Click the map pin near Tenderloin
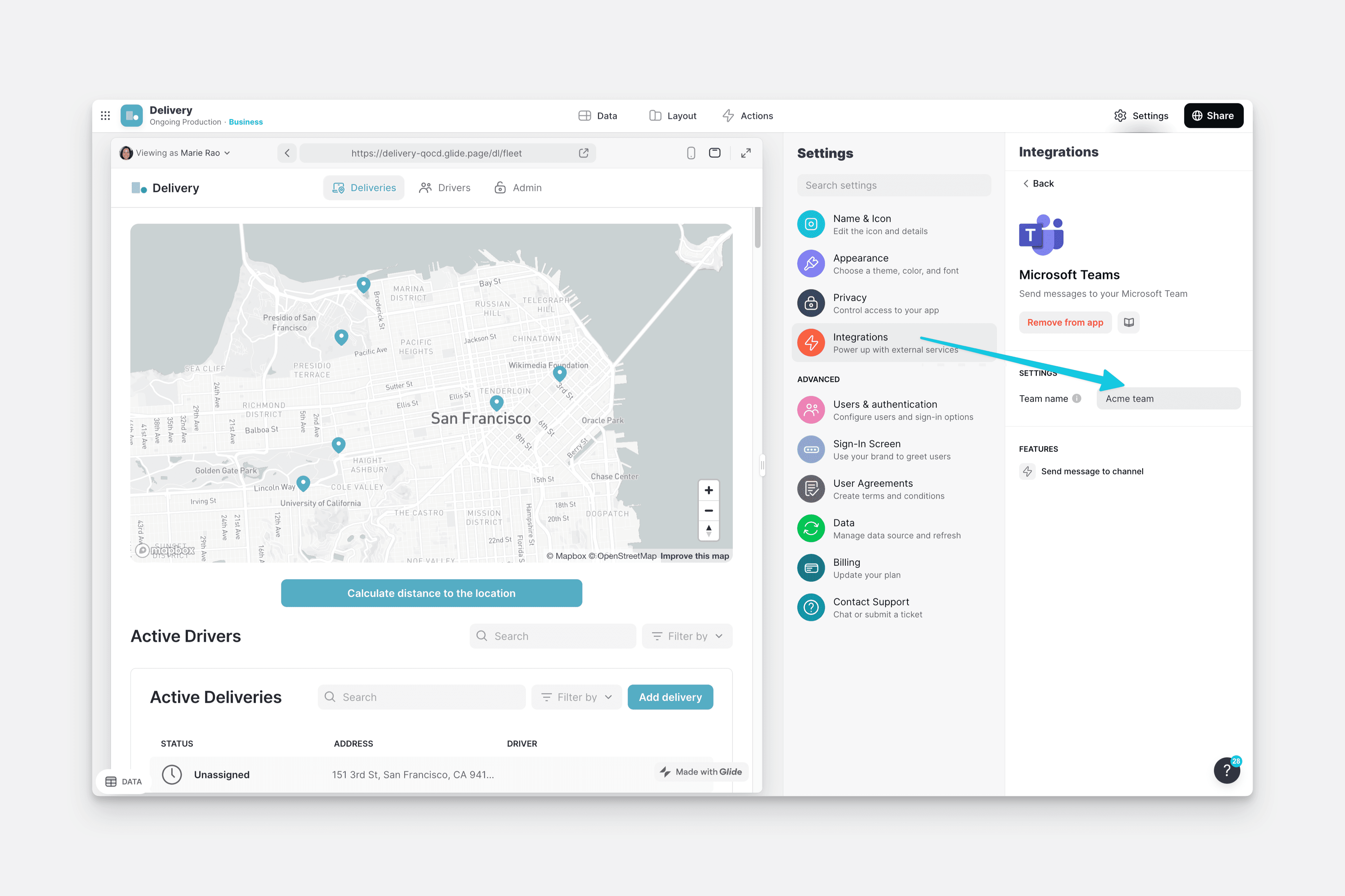The image size is (1345, 896). 497,403
